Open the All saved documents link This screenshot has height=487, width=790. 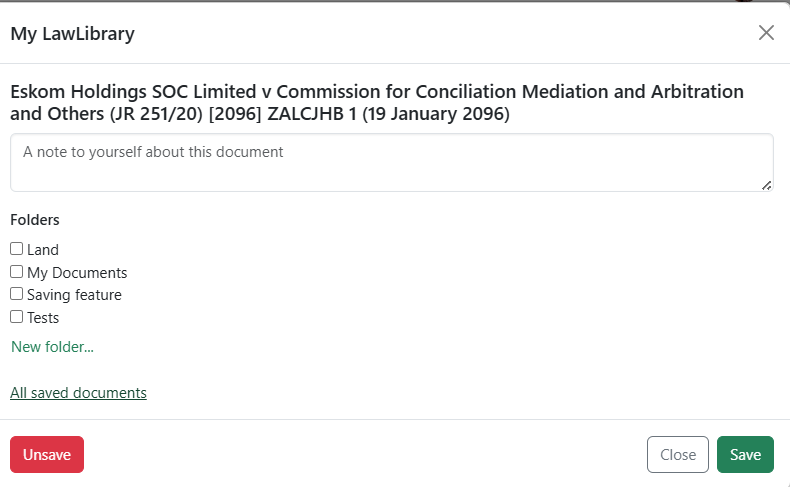coord(79,393)
